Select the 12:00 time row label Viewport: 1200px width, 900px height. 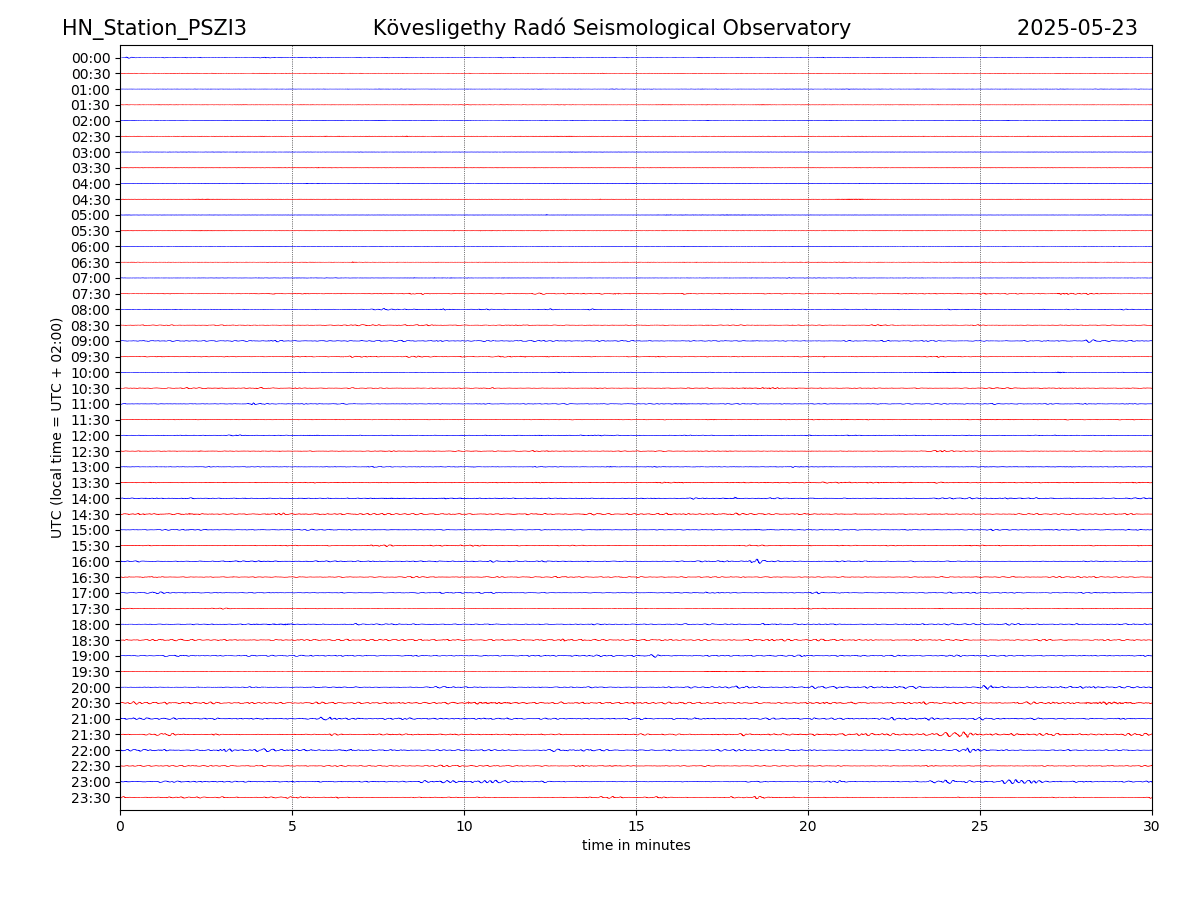point(90,436)
